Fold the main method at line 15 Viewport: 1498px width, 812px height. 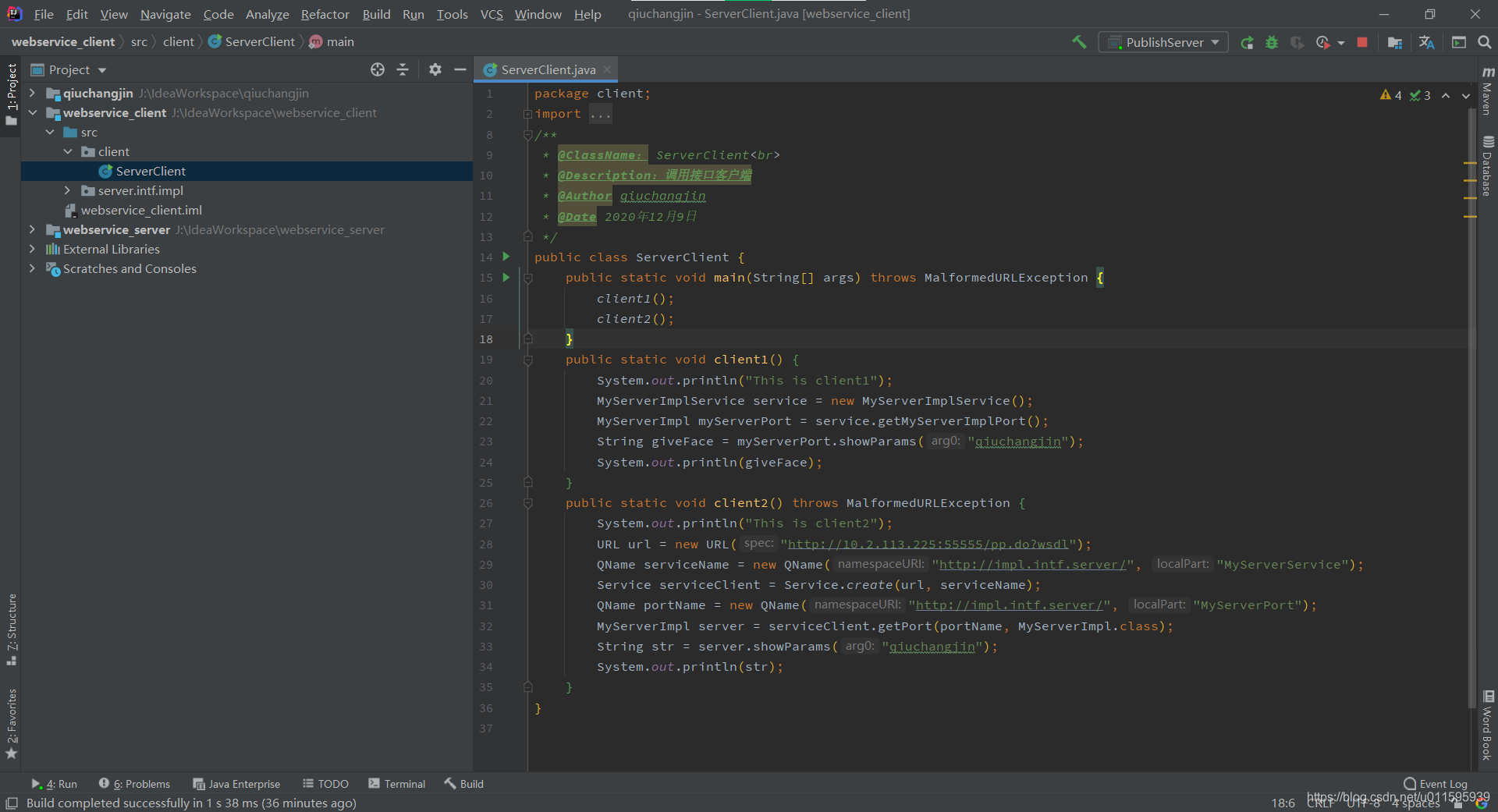click(527, 278)
